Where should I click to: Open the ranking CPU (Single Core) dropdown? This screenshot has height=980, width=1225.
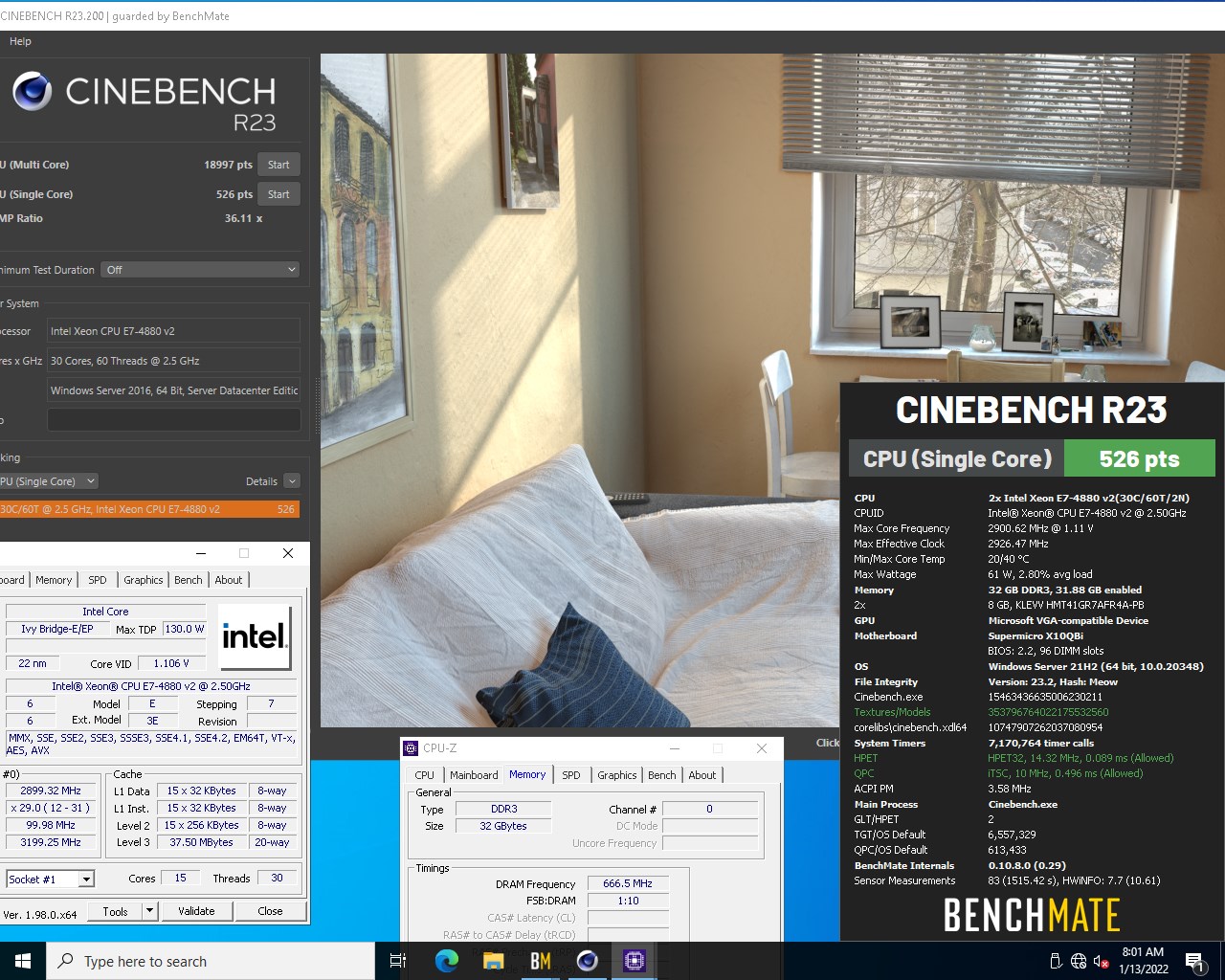click(x=48, y=481)
